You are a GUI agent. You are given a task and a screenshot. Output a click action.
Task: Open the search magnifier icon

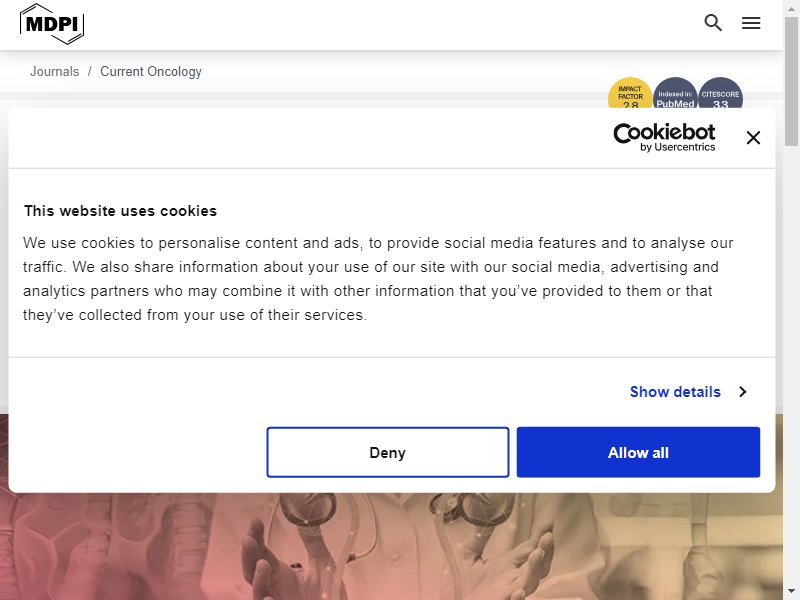713,22
